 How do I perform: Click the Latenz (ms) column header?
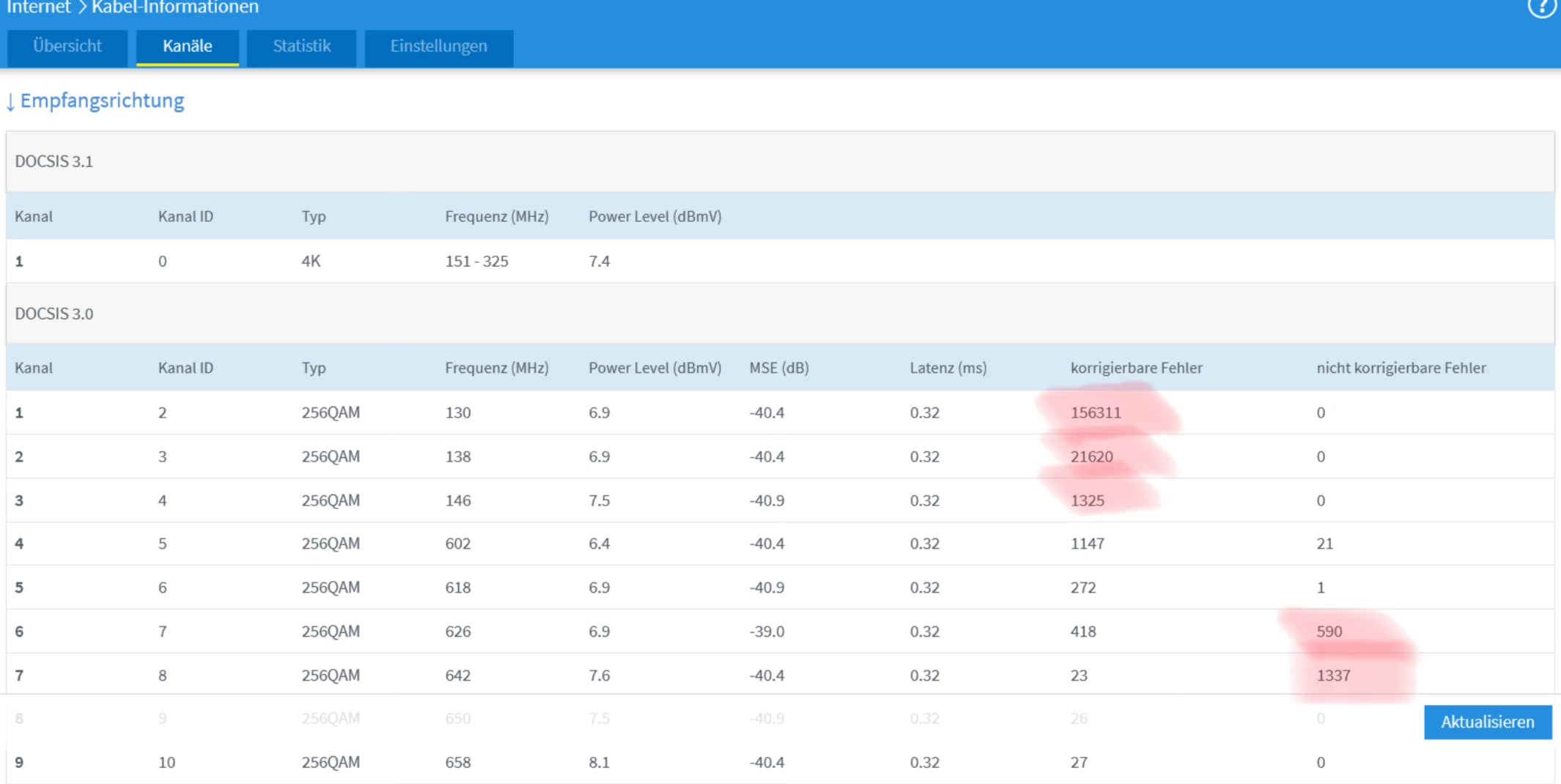pyautogui.click(x=948, y=368)
